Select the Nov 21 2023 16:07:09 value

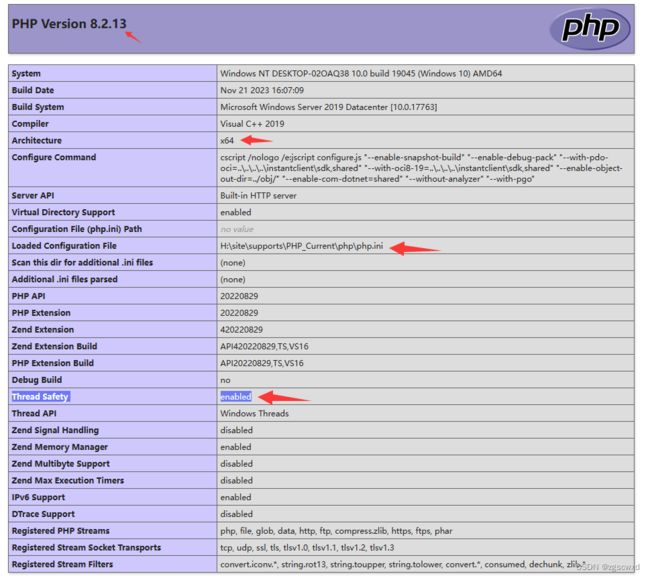pos(262,90)
